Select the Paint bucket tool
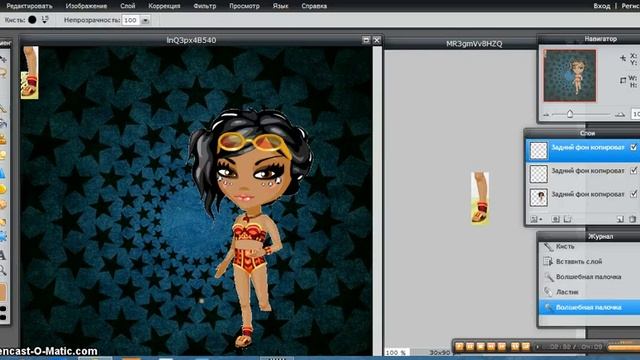Image resolution: width=640 pixels, height=360 pixels. [3, 123]
